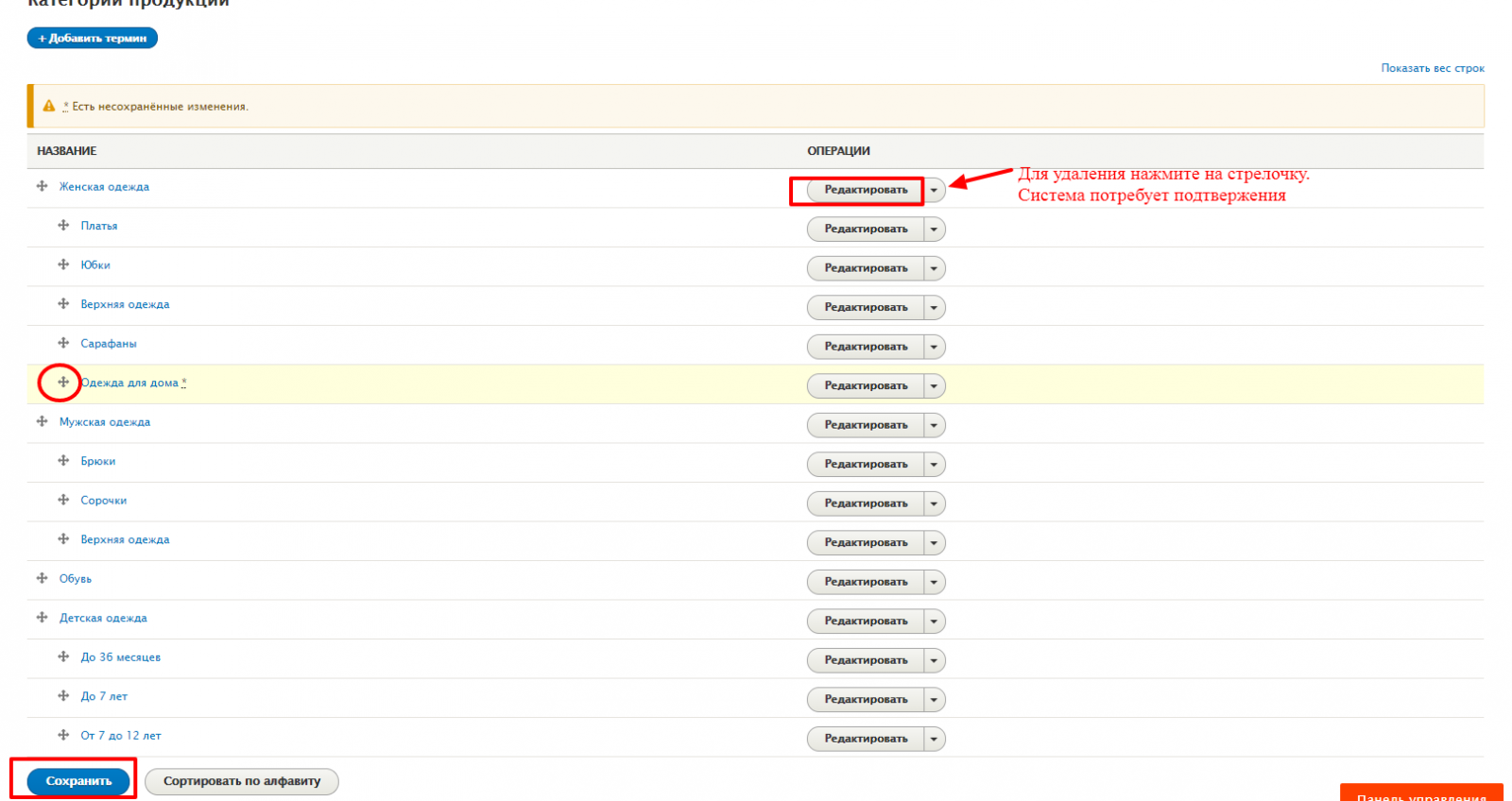Select drag handle beside Сарафаны
Screen dimensions: 1512x801
click(x=63, y=343)
